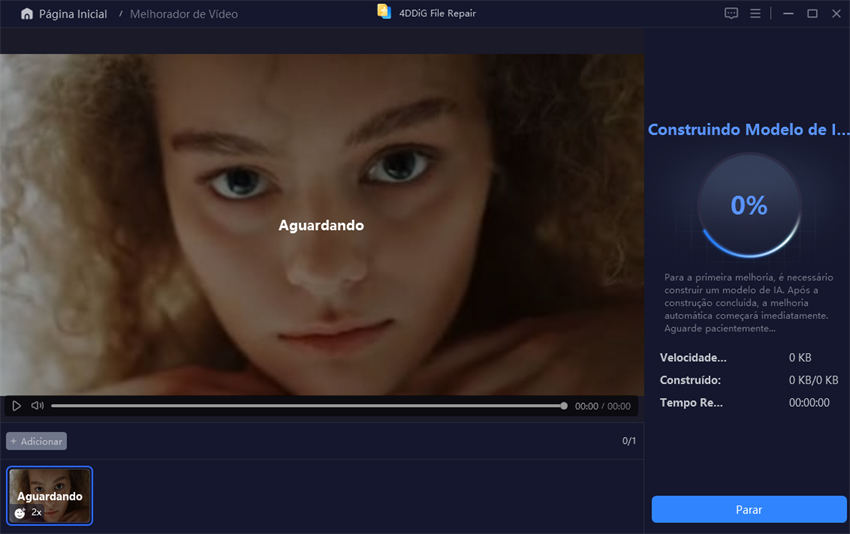The width and height of the screenshot is (850, 534).
Task: Open the feedback chat icon in title bar
Action: click(731, 14)
